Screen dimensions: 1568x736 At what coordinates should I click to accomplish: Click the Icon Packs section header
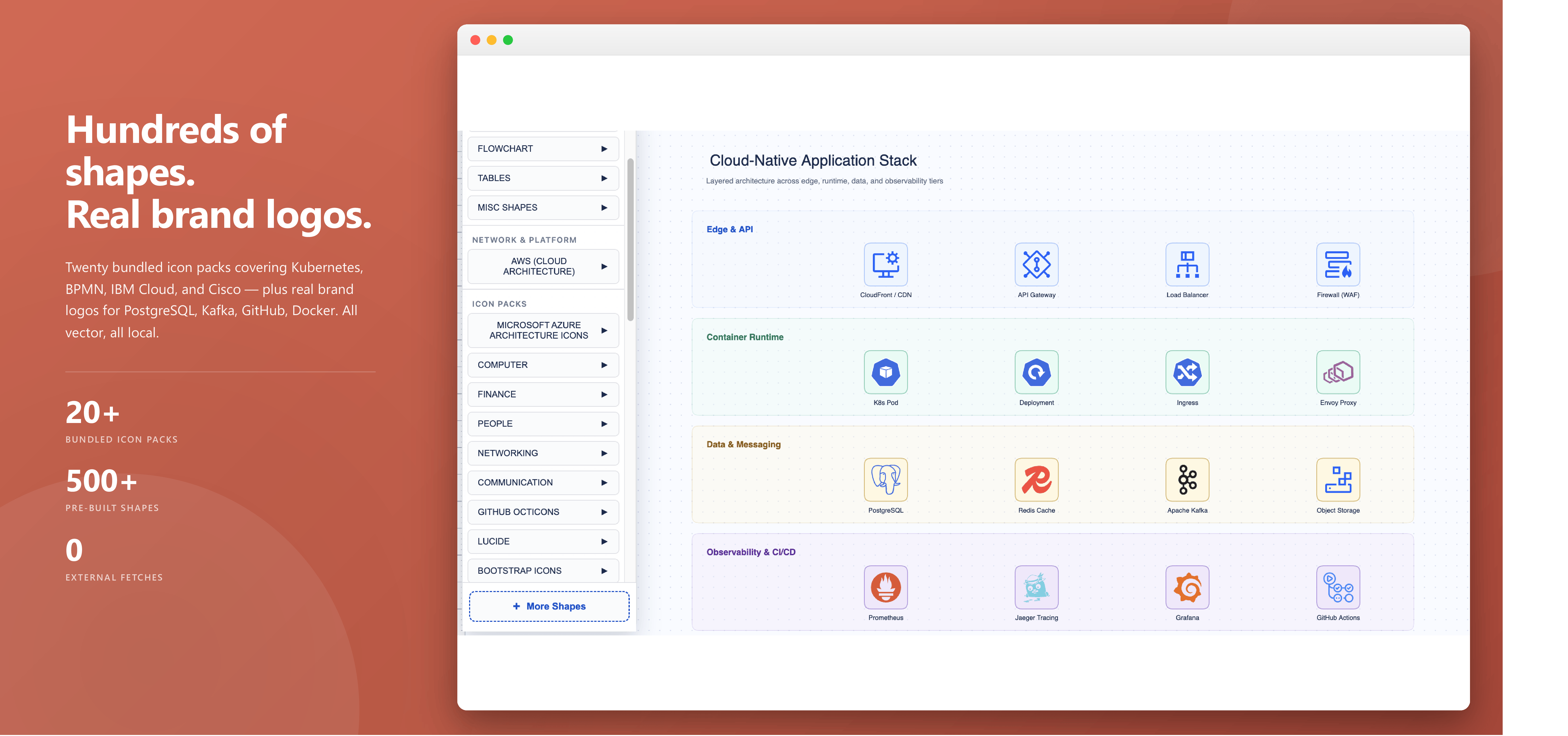click(499, 304)
